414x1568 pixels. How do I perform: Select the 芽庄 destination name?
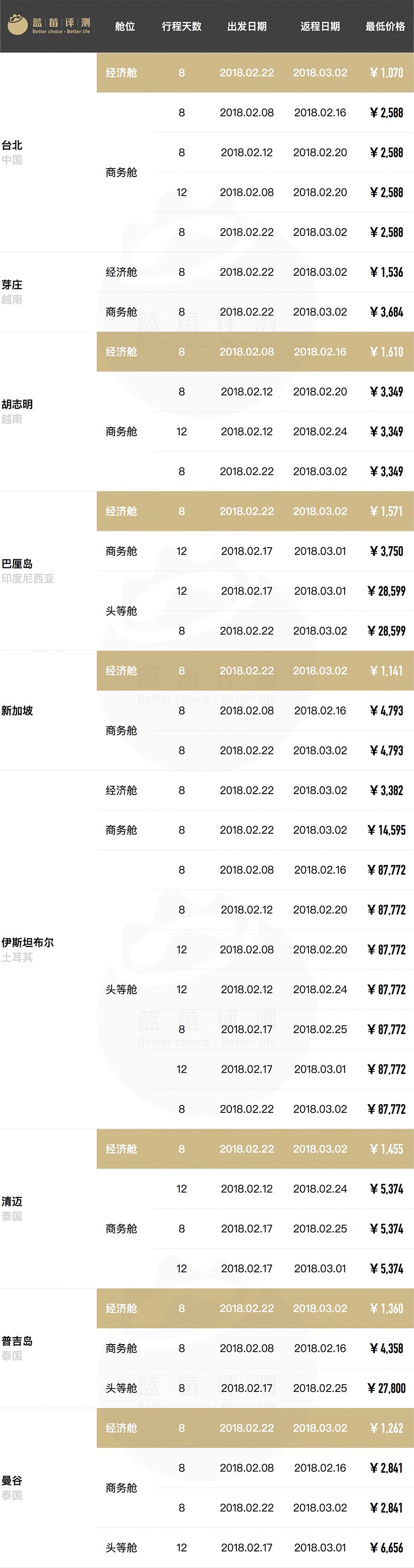(11, 284)
